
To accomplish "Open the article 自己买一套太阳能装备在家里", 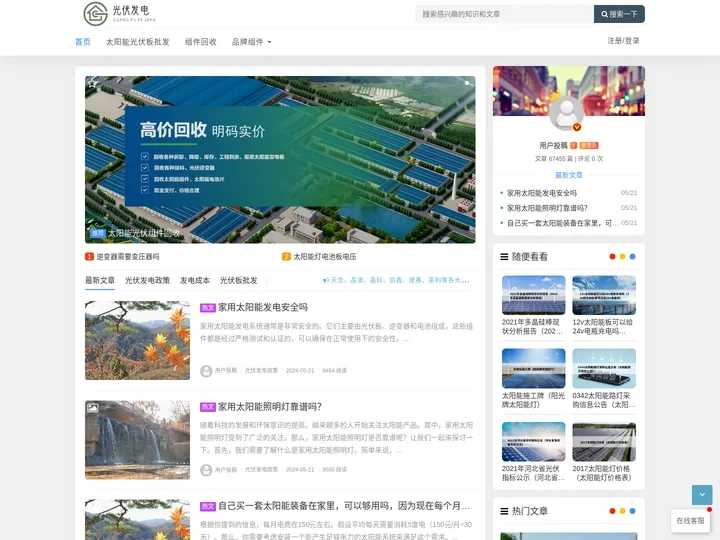I will (x=344, y=506).
